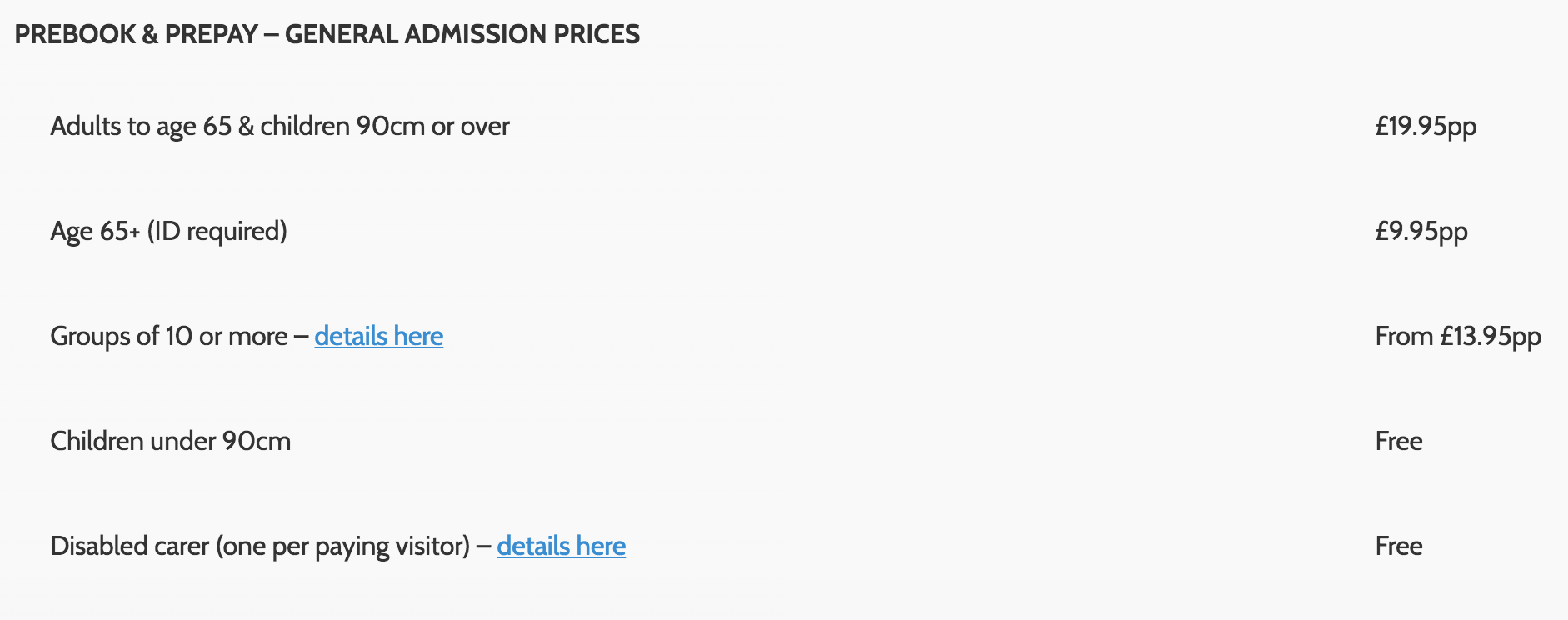Click the £19.95pp price
1568x620 pixels.
(x=1426, y=126)
